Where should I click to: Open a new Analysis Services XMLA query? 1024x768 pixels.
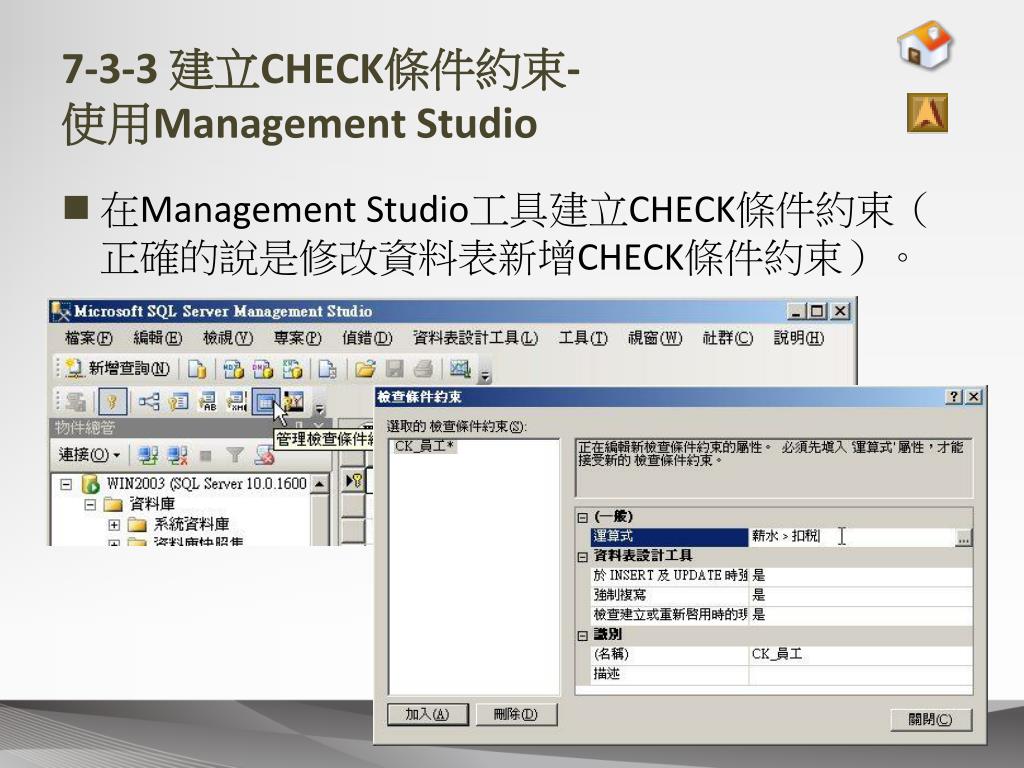click(x=292, y=369)
